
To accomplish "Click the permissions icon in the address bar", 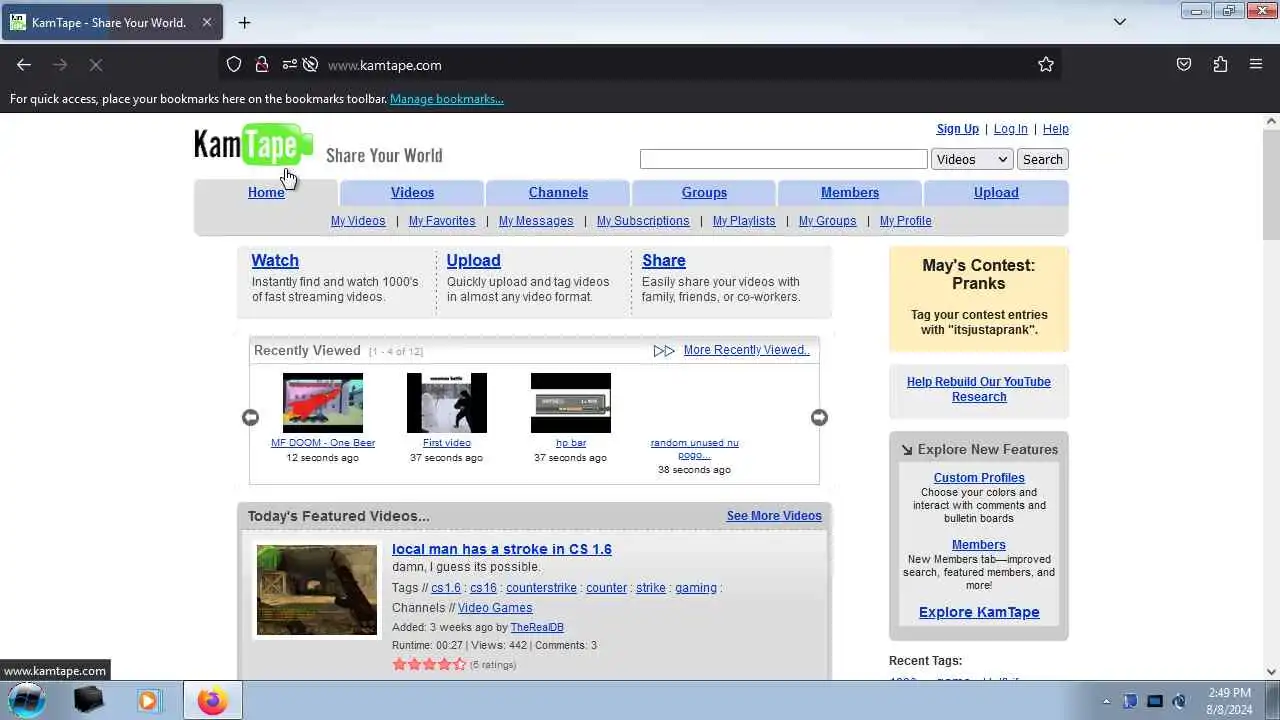I will click(x=289, y=65).
